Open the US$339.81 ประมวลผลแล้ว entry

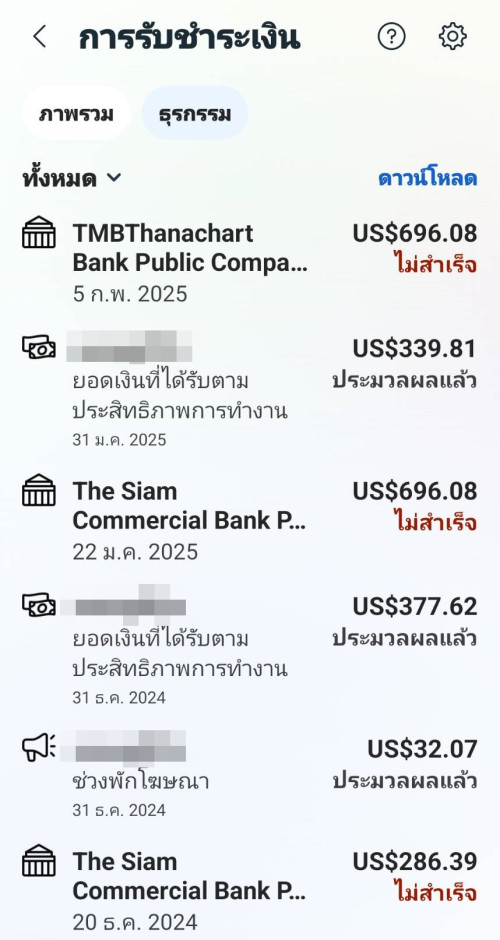pos(250,388)
